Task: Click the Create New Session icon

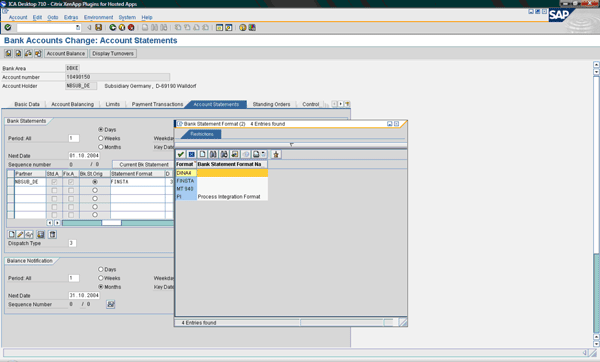Action: [x=219, y=28]
